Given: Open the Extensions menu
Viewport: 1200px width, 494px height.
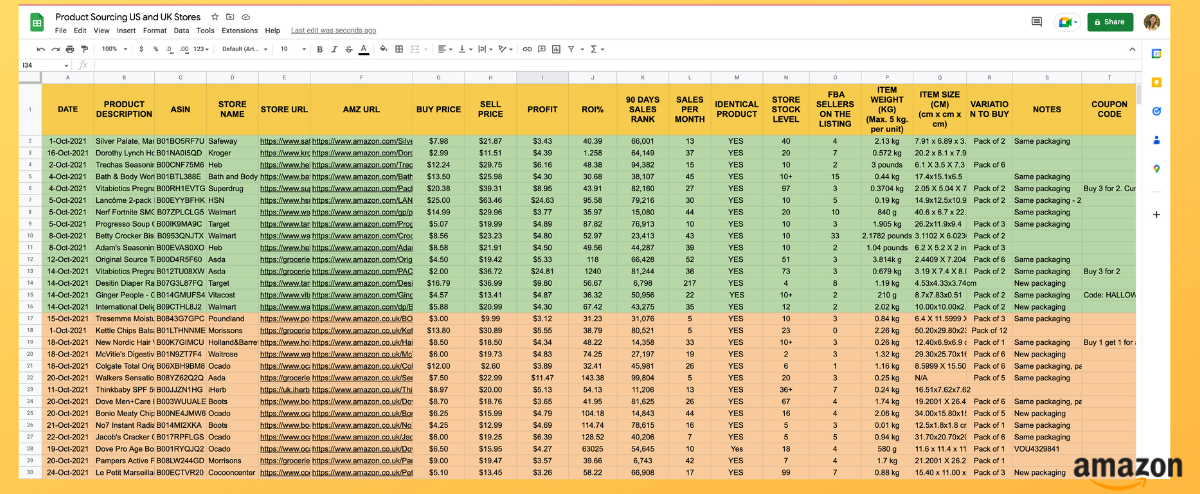Looking at the screenshot, I should [239, 31].
